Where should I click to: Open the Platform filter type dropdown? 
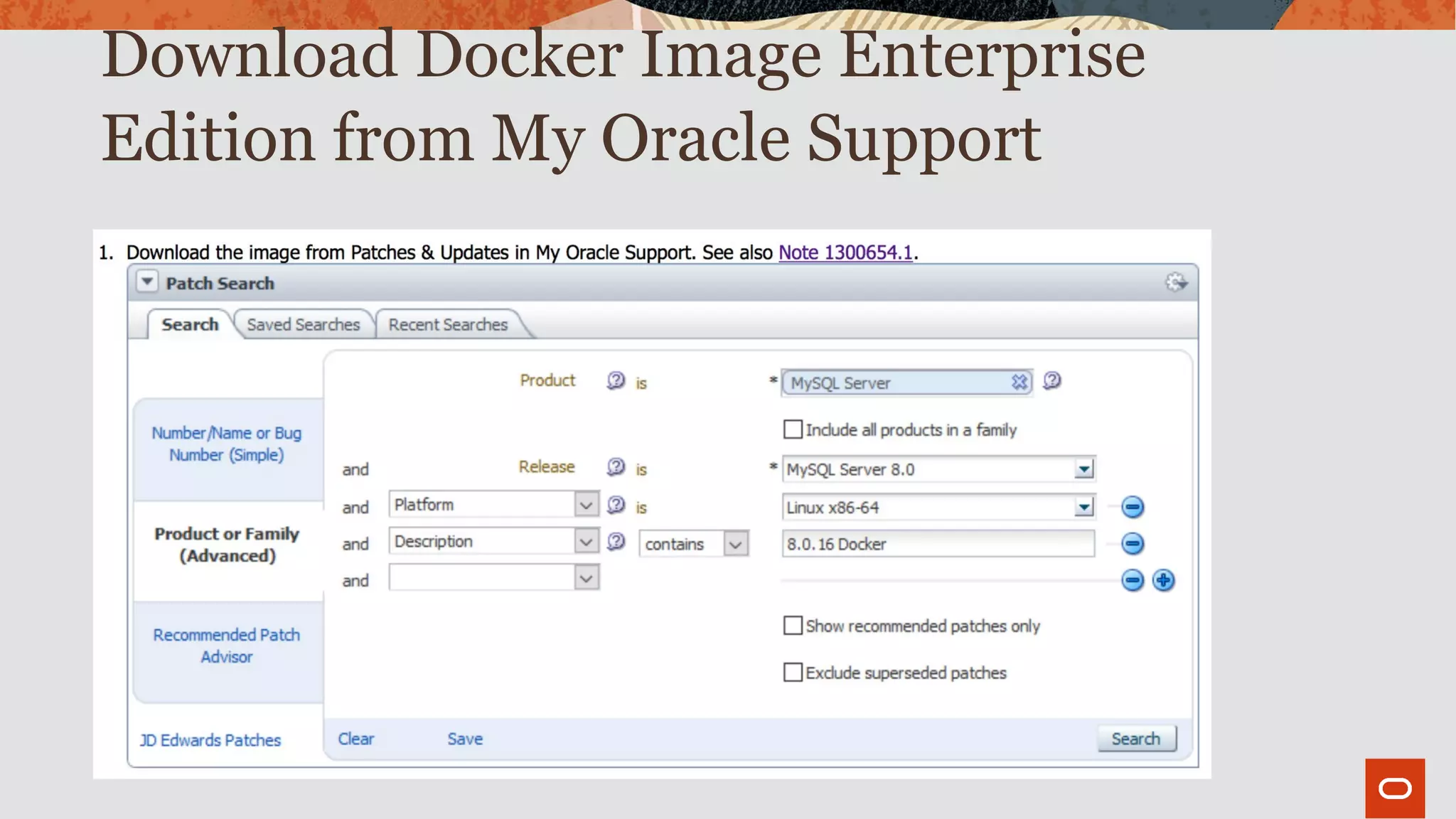586,505
